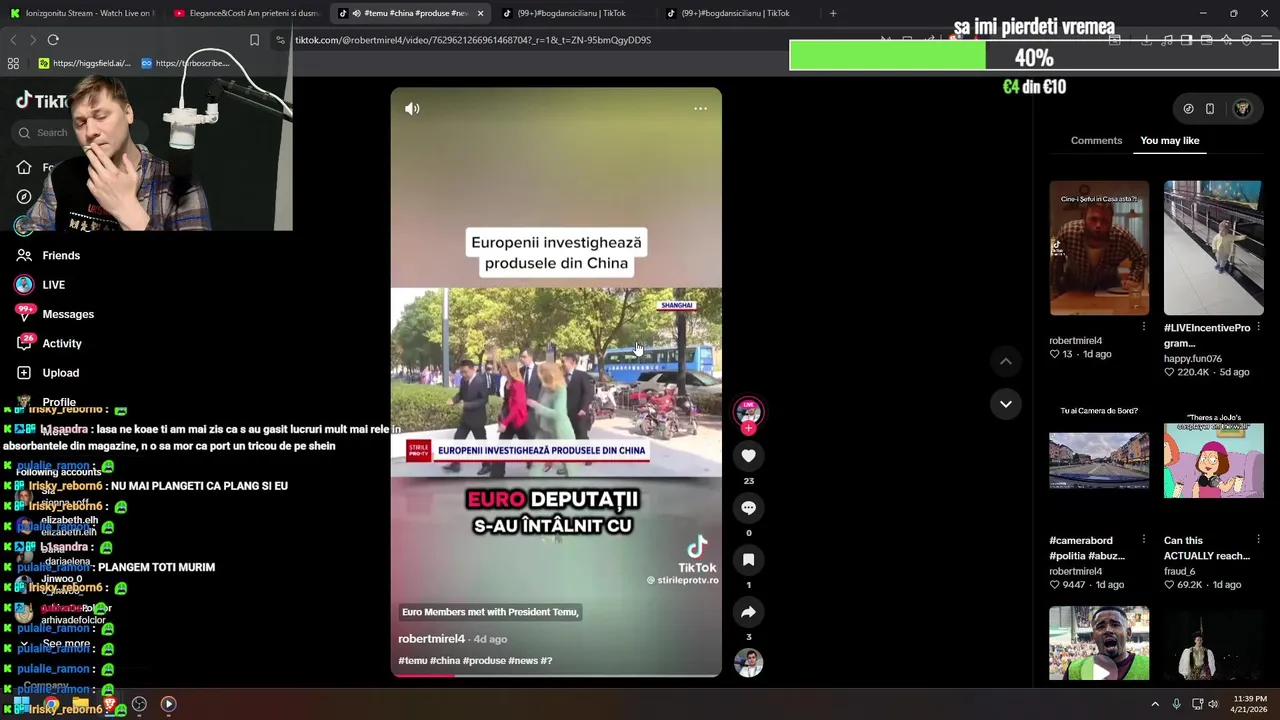This screenshot has height=720, width=1280.
Task: Open options dots for robertmirel4 13-likes video
Action: coord(1144,327)
